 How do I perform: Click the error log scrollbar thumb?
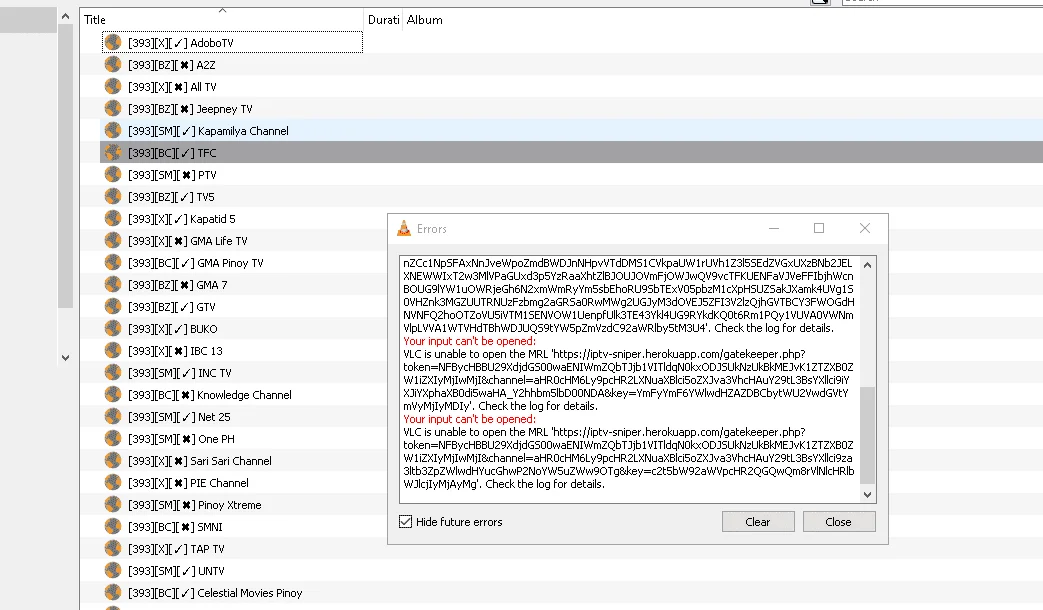(867, 435)
